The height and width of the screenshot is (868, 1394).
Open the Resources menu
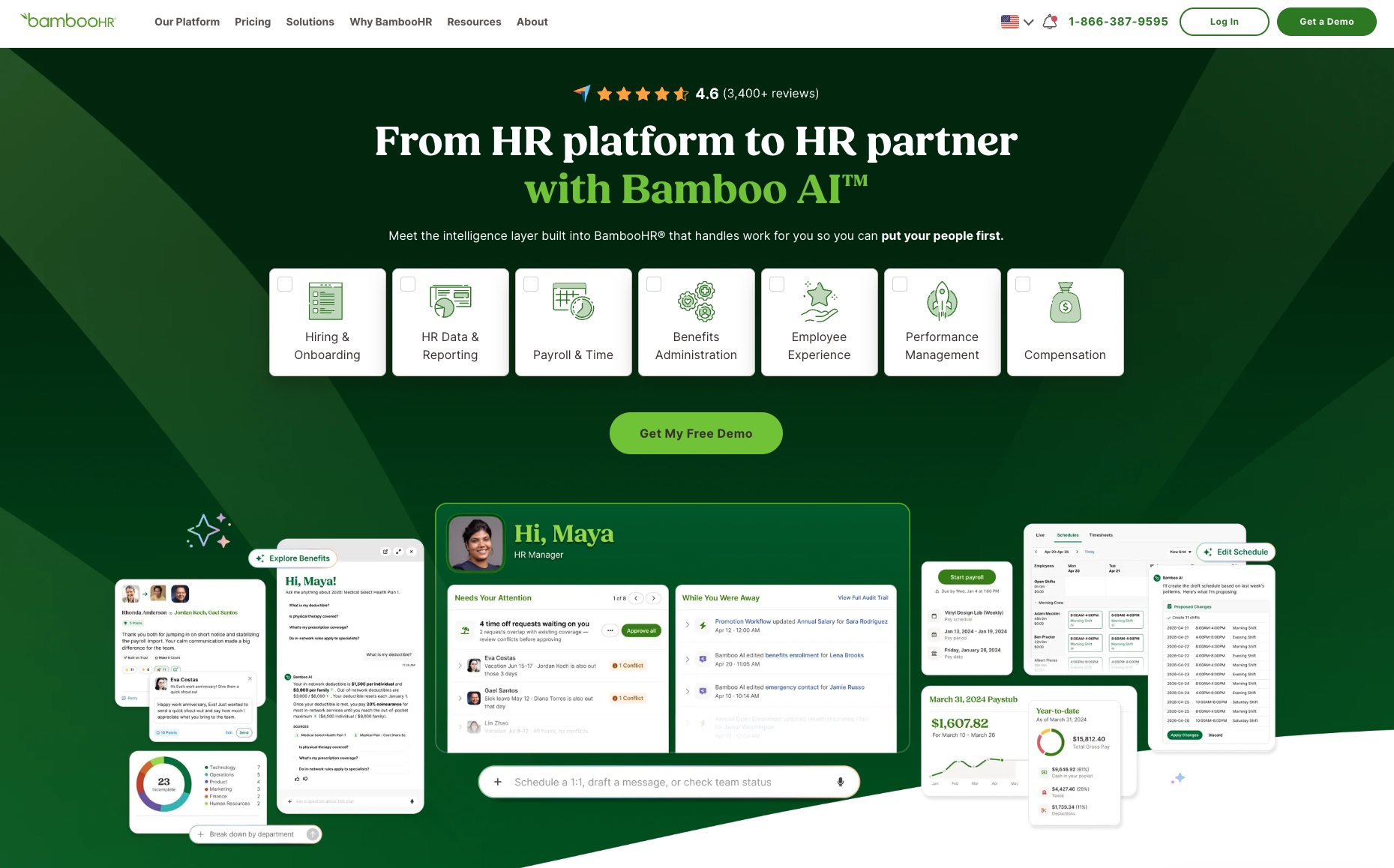coord(474,22)
